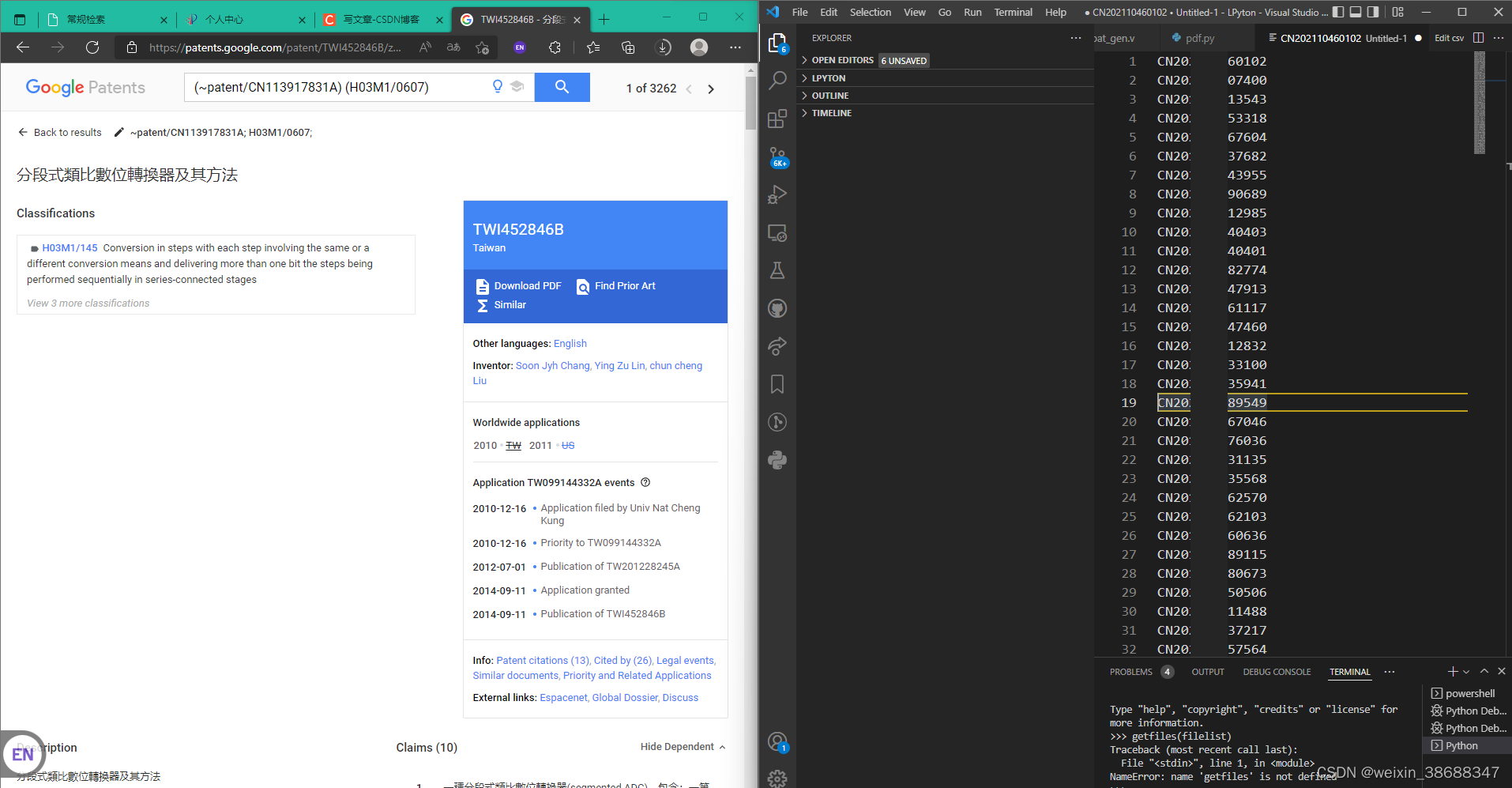The image size is (1512, 788).
Task: Click Edit csv button in editor
Action: click(x=1449, y=38)
